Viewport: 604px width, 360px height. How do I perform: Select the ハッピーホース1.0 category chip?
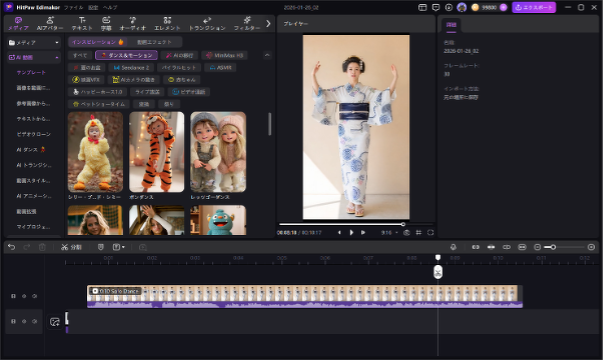coord(97,92)
